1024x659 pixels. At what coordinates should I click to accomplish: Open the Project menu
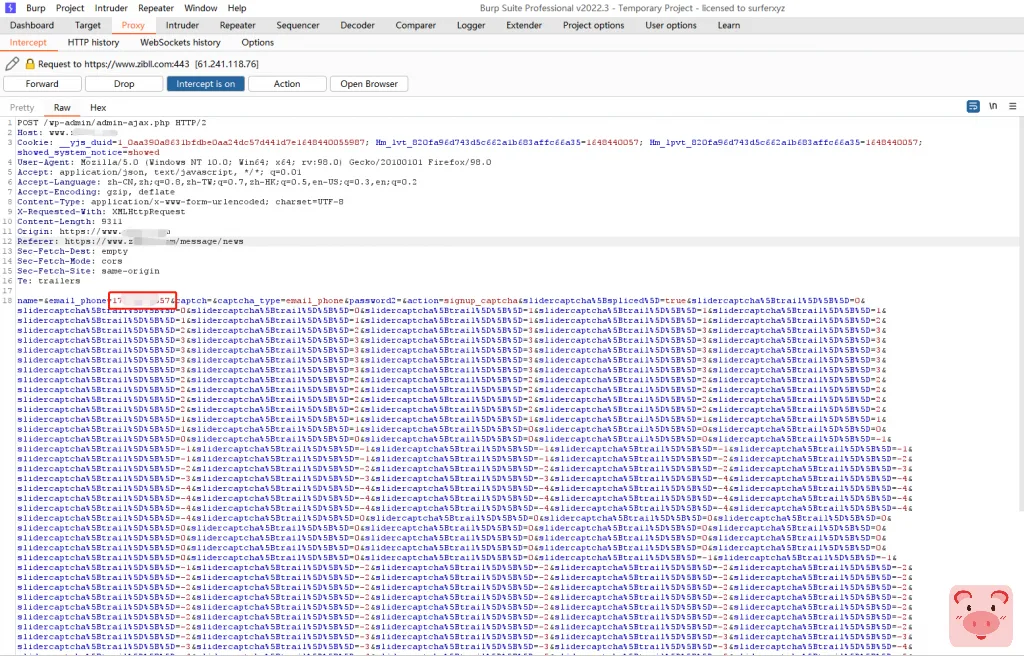pyautogui.click(x=70, y=8)
